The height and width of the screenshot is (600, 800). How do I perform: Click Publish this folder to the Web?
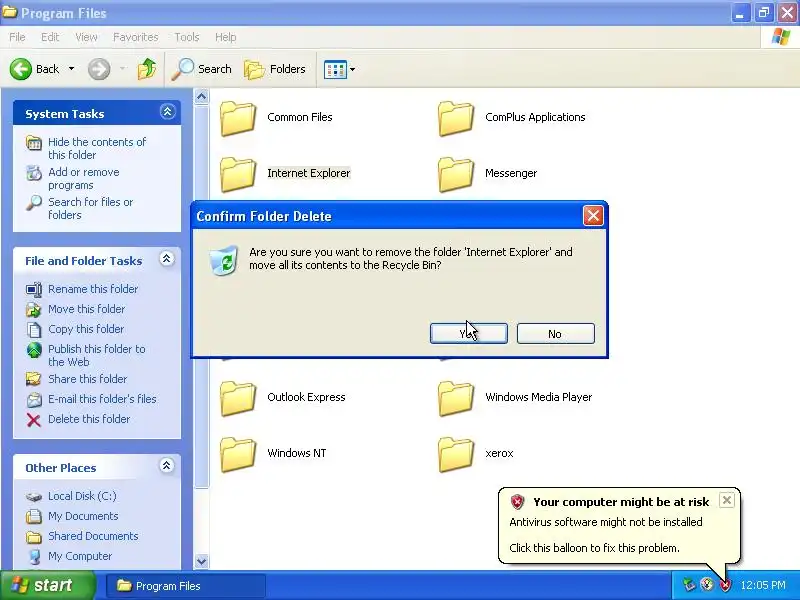pyautogui.click(x=96, y=355)
